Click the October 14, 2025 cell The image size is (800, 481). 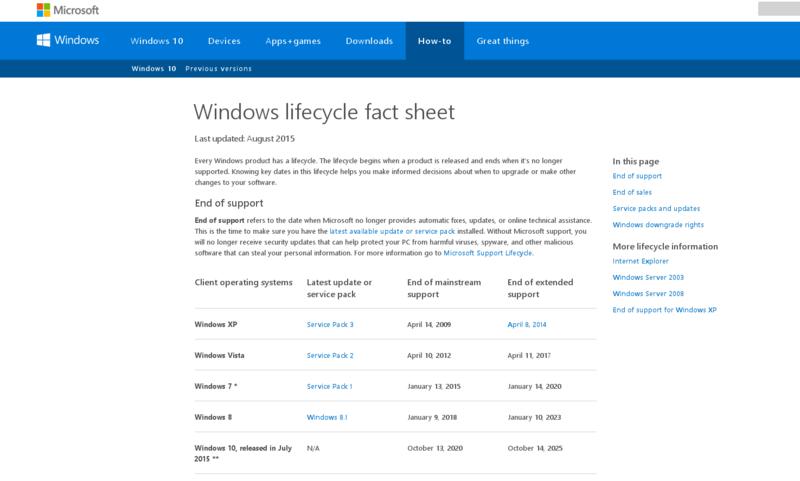535,448
